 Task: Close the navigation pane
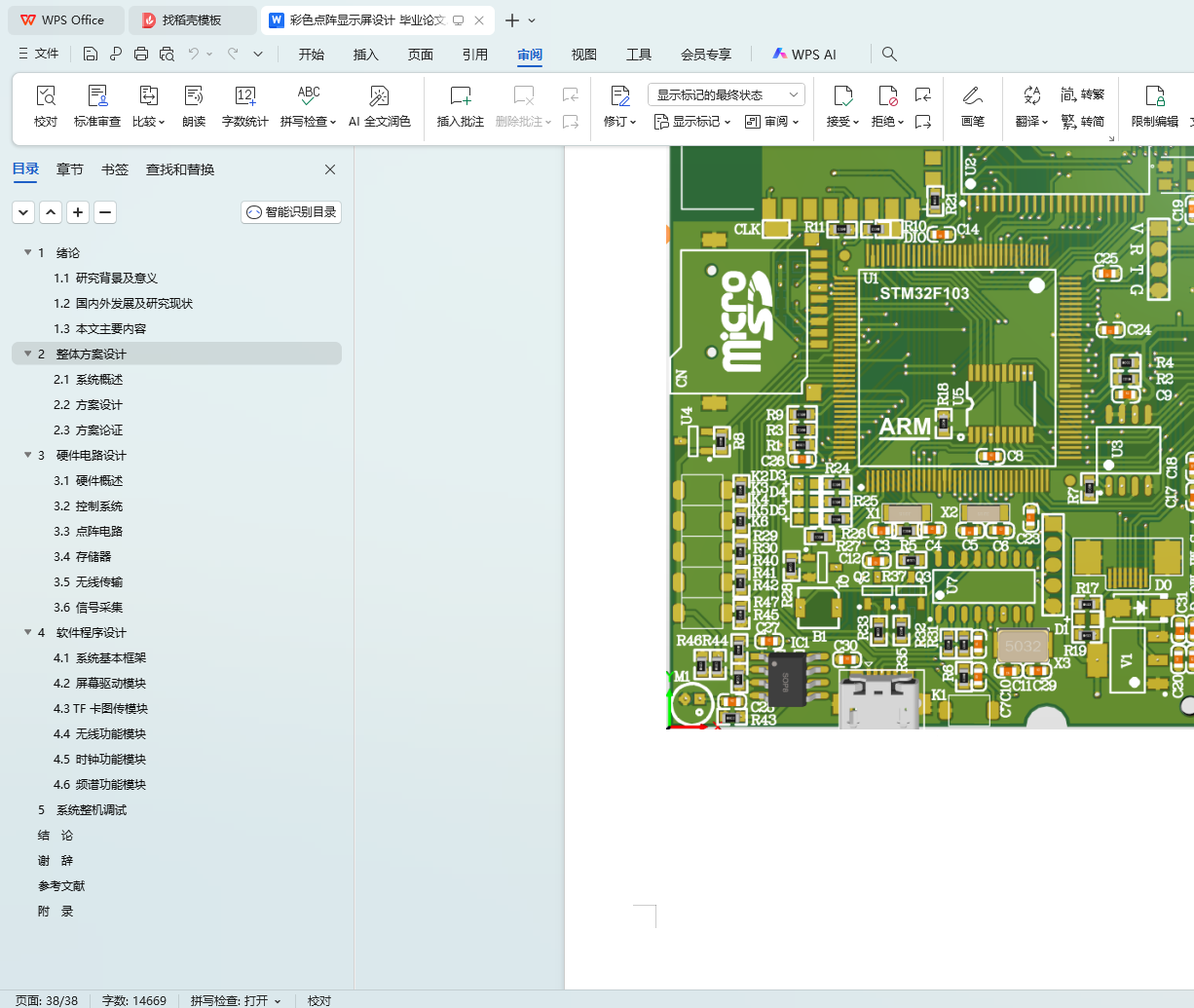tap(330, 169)
